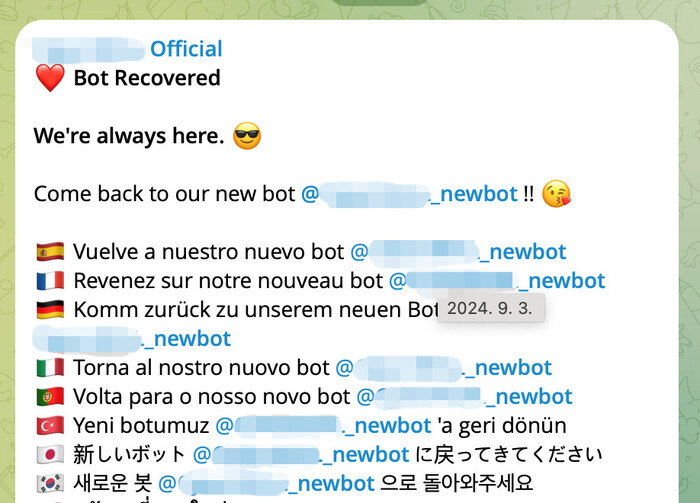Click the Portuguese flag emoji
Screen dimensions: 700x503
click(x=50, y=397)
